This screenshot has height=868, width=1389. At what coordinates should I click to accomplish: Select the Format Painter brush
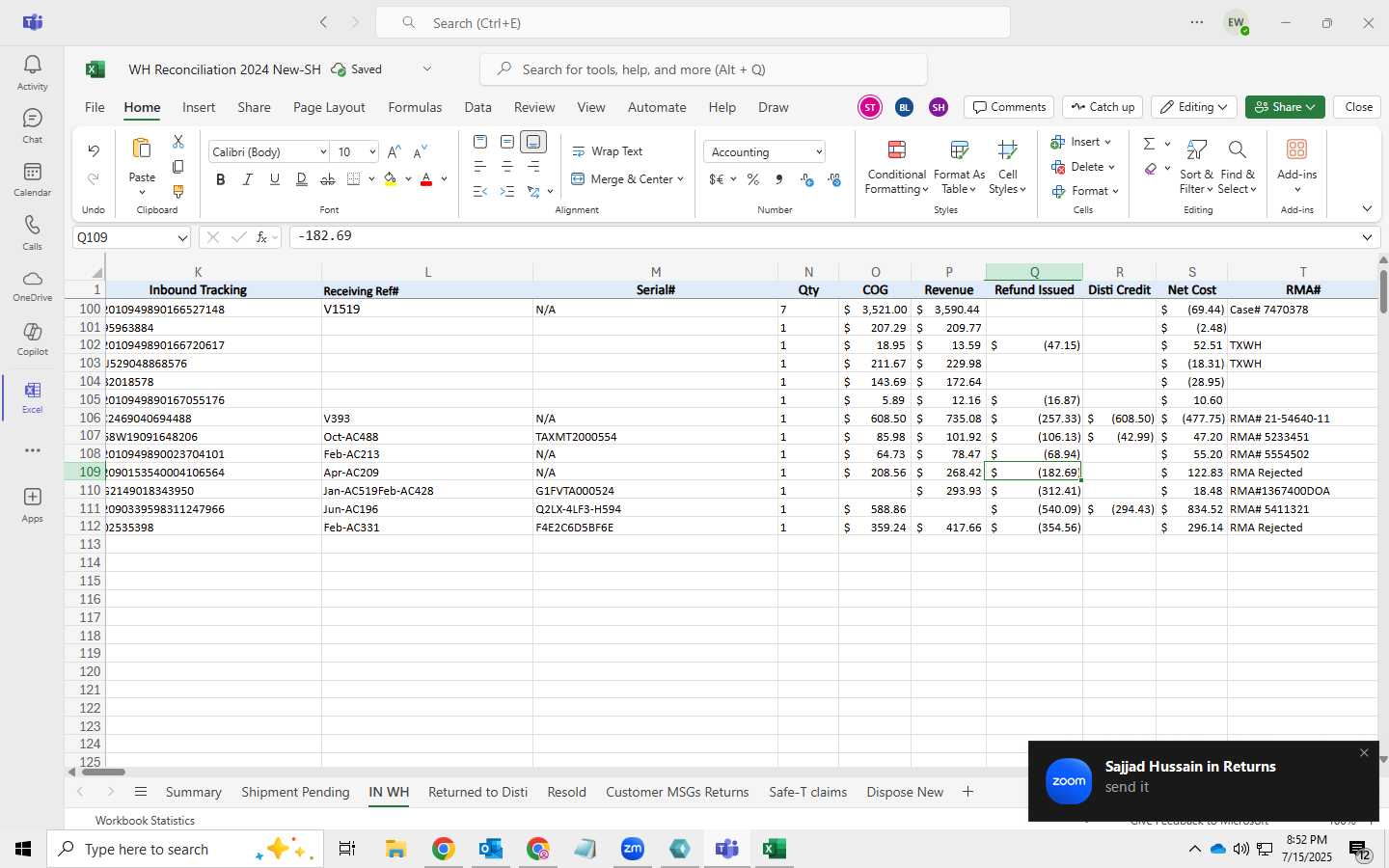pos(177,192)
